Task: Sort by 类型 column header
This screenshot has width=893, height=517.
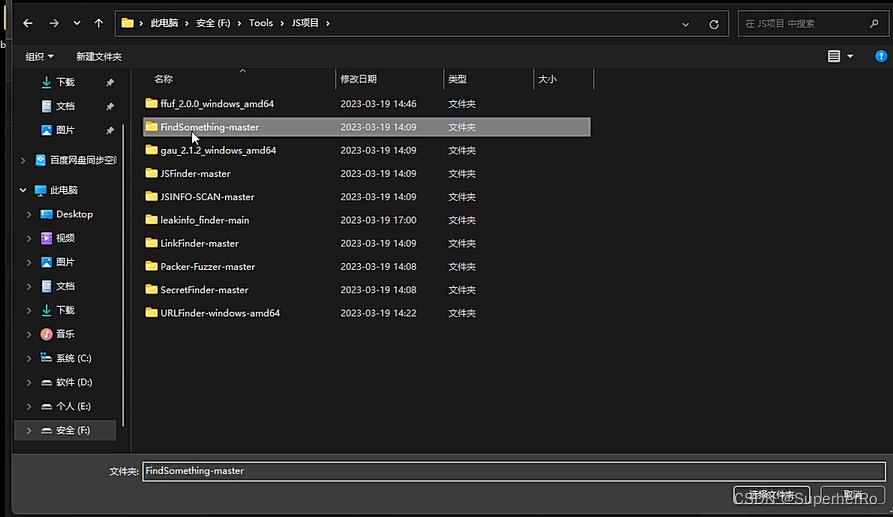Action: (x=457, y=79)
